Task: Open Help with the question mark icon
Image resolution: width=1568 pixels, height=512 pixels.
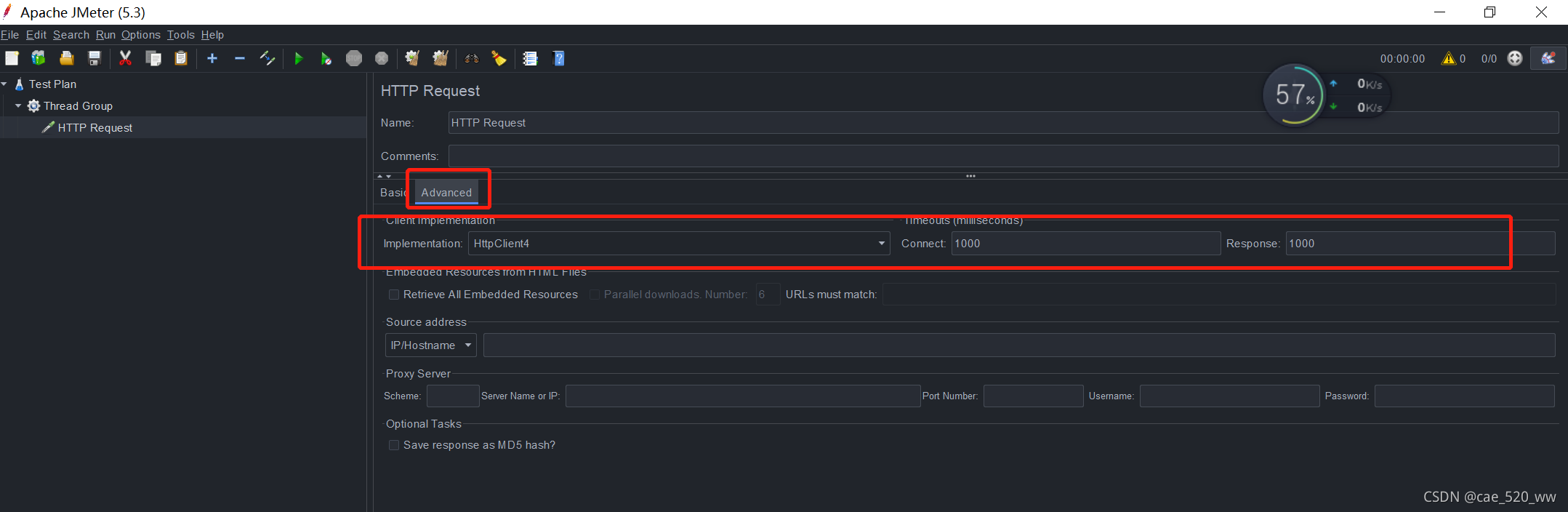Action: coord(559,58)
